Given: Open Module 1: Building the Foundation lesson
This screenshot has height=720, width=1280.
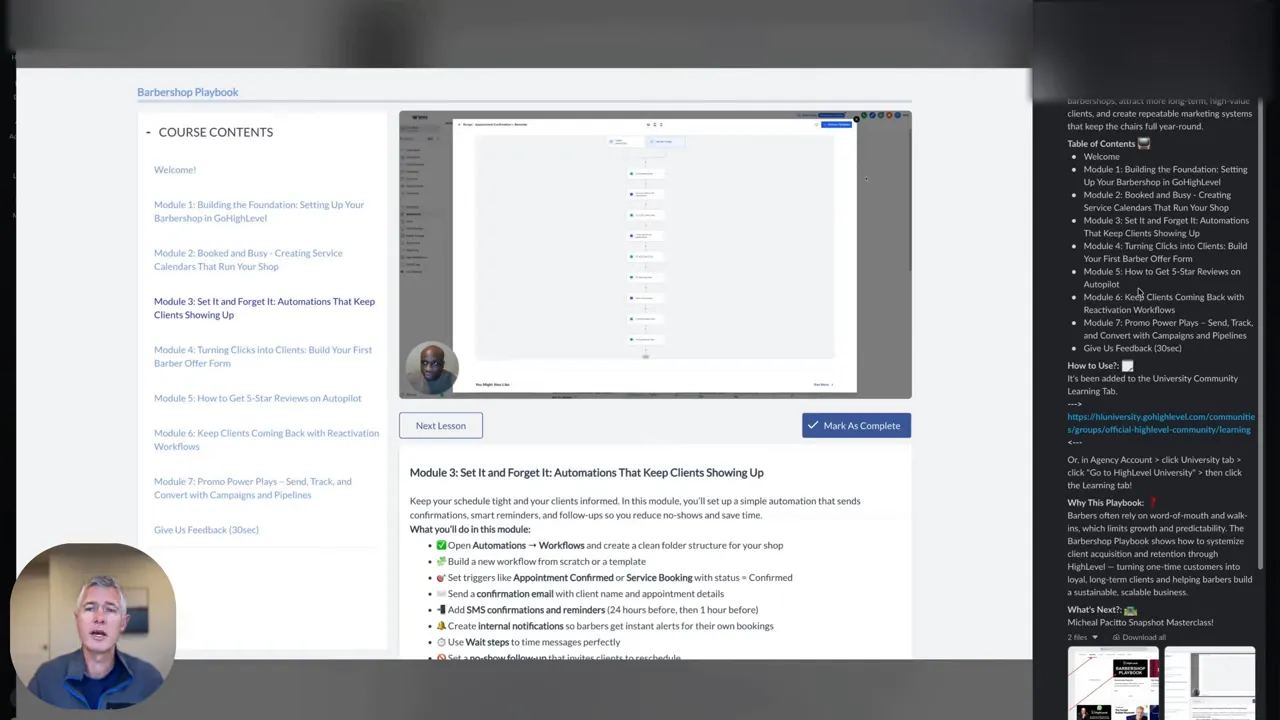Looking at the screenshot, I should pyautogui.click(x=259, y=211).
